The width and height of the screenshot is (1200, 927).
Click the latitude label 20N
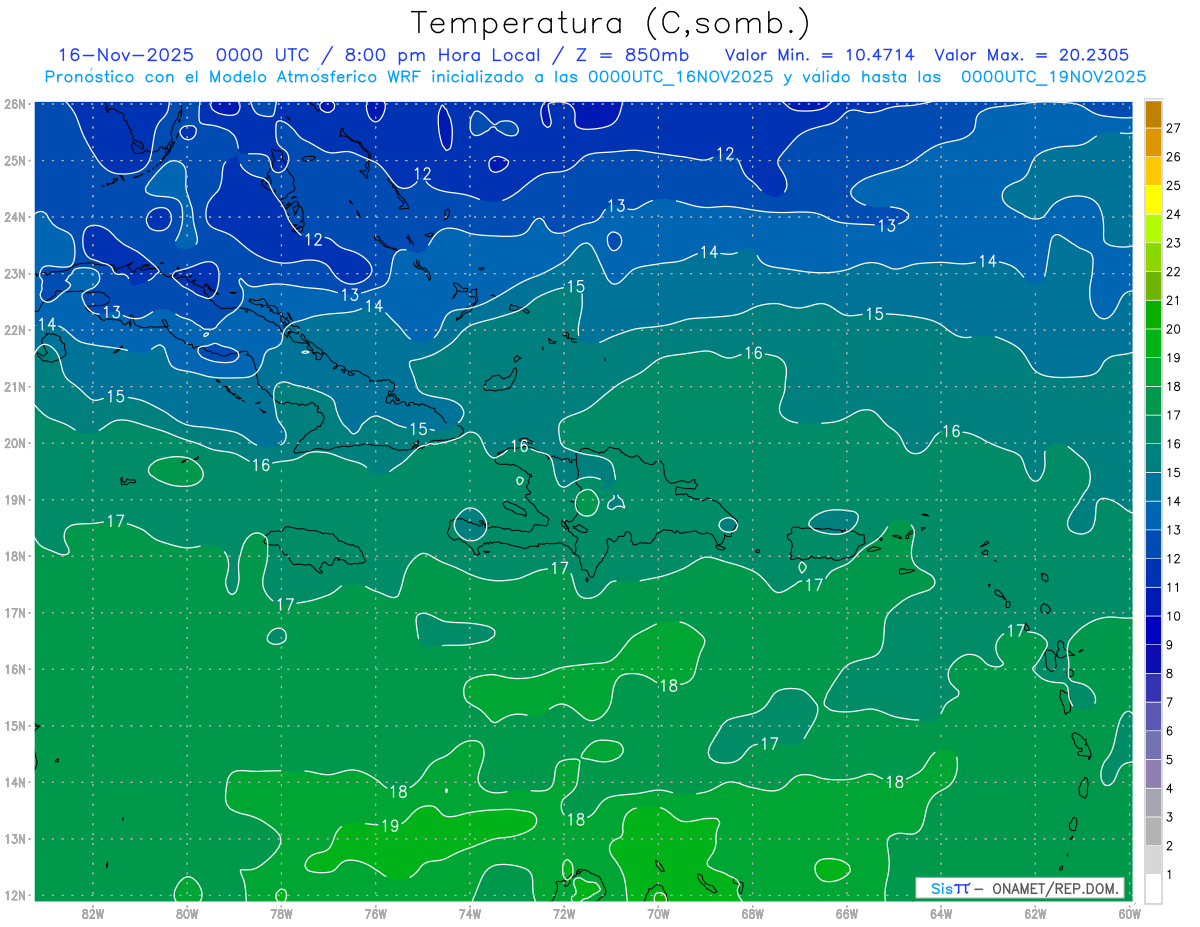coord(15,443)
